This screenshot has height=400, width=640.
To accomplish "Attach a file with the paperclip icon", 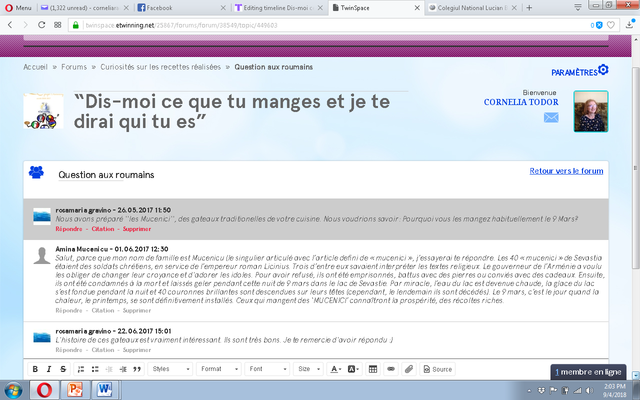I will click(409, 369).
